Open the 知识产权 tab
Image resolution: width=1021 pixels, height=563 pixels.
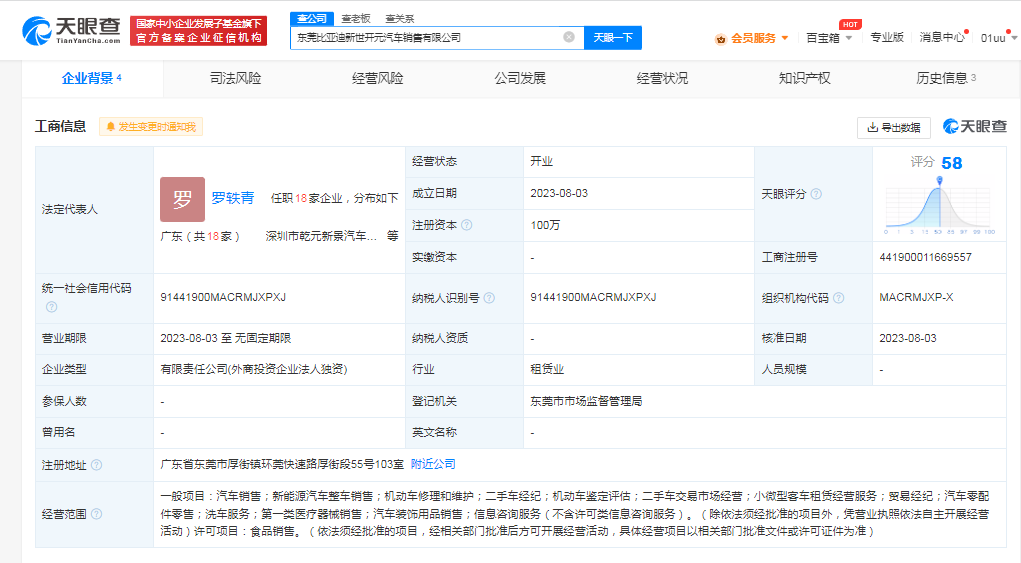(804, 78)
